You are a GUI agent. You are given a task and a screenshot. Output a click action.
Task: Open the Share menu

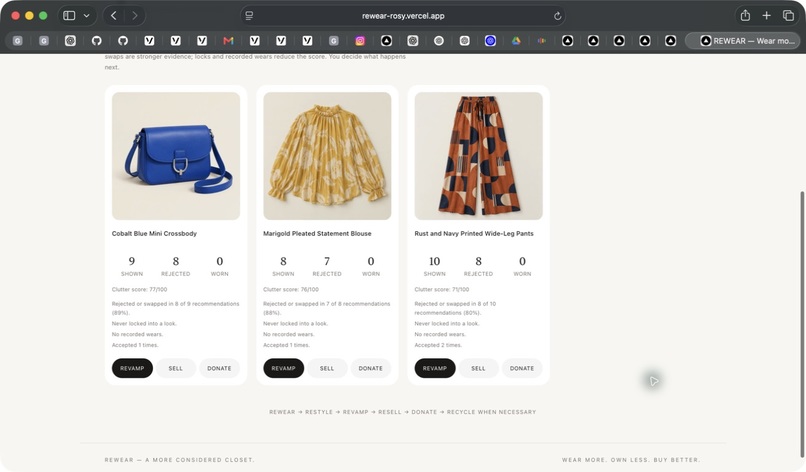745,15
